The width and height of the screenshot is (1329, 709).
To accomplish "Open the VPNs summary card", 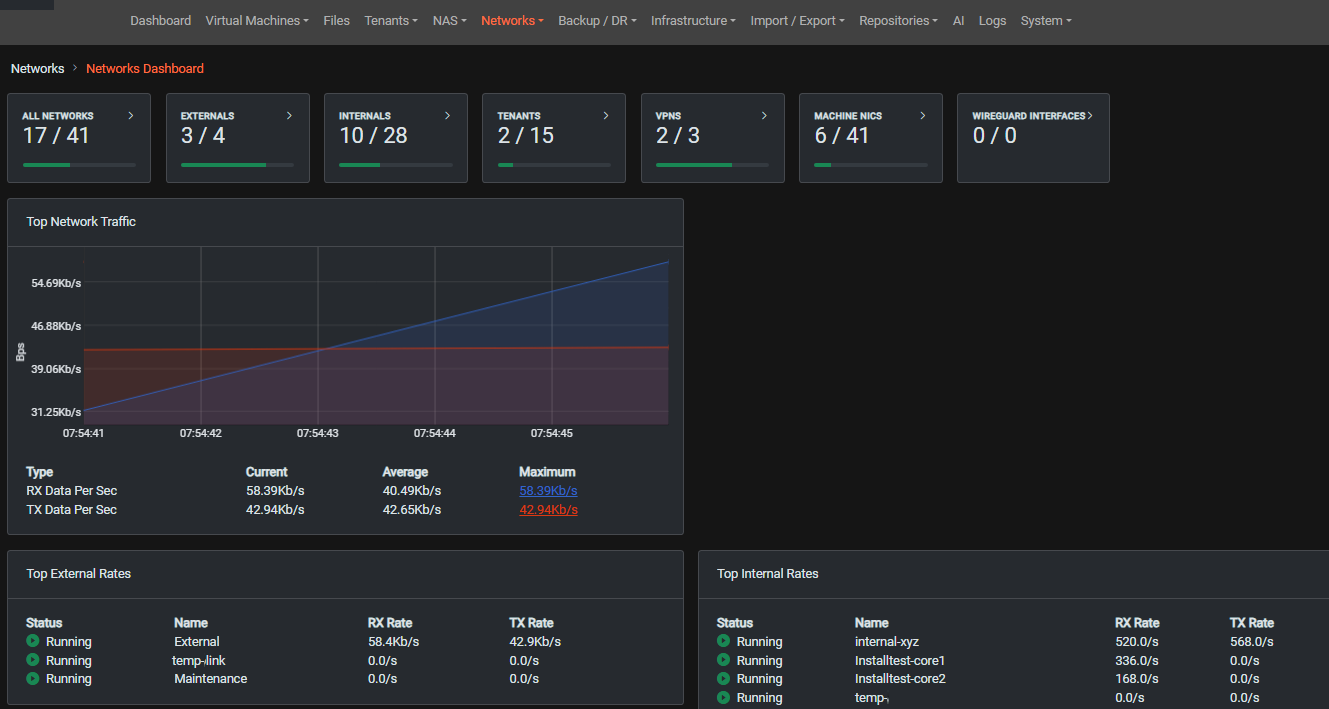I will coord(712,138).
